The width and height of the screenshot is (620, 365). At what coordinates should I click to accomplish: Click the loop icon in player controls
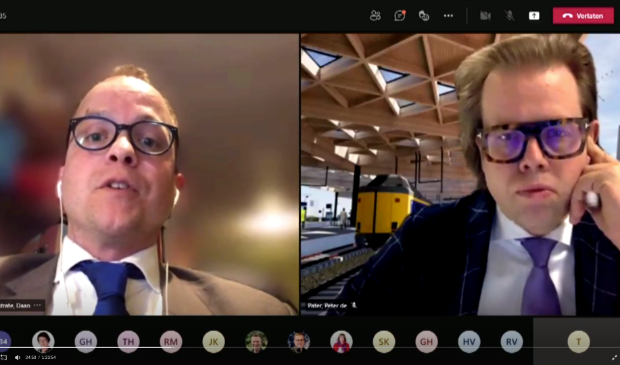(x=4, y=357)
